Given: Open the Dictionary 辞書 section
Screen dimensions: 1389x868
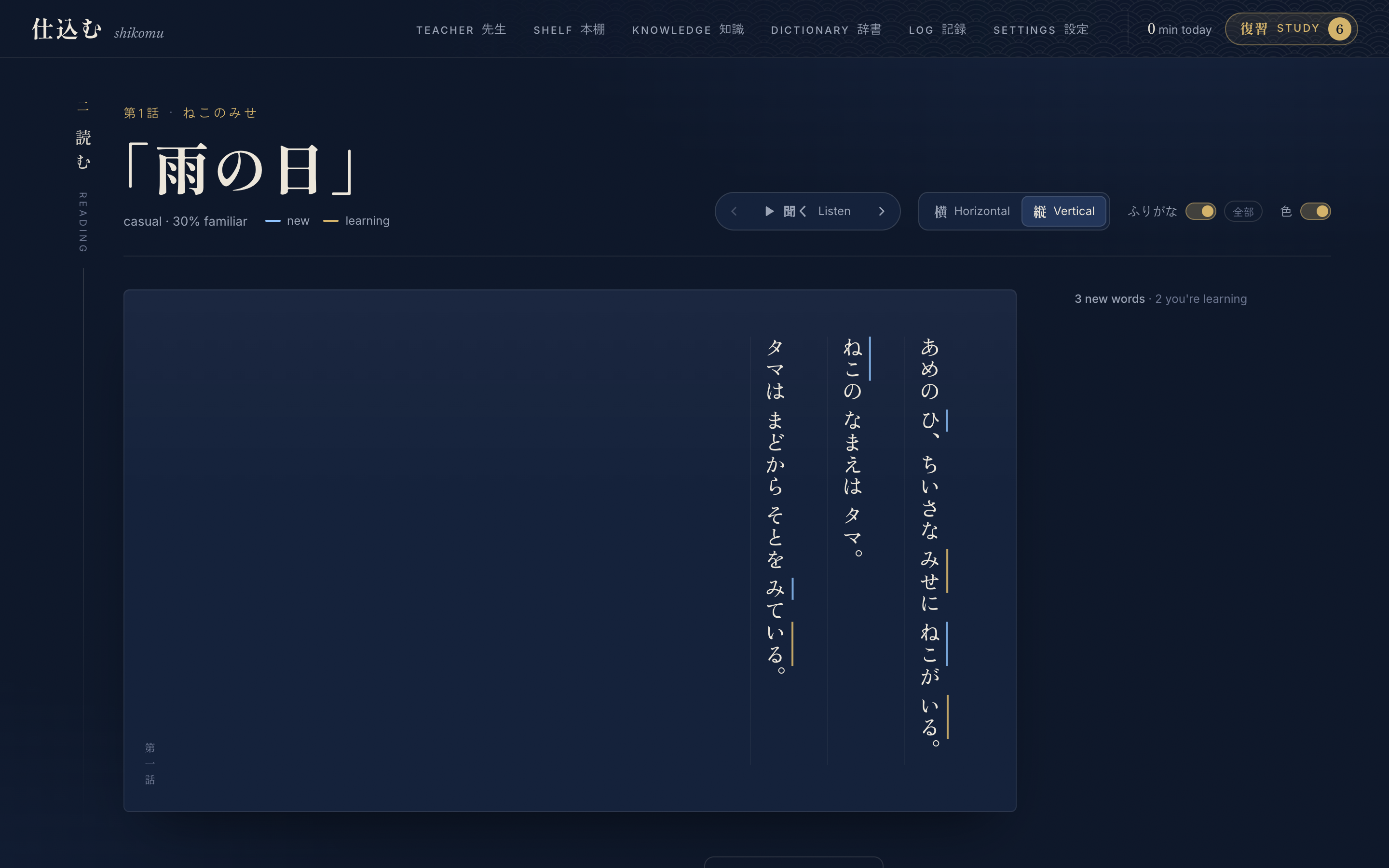Looking at the screenshot, I should pyautogui.click(x=826, y=29).
